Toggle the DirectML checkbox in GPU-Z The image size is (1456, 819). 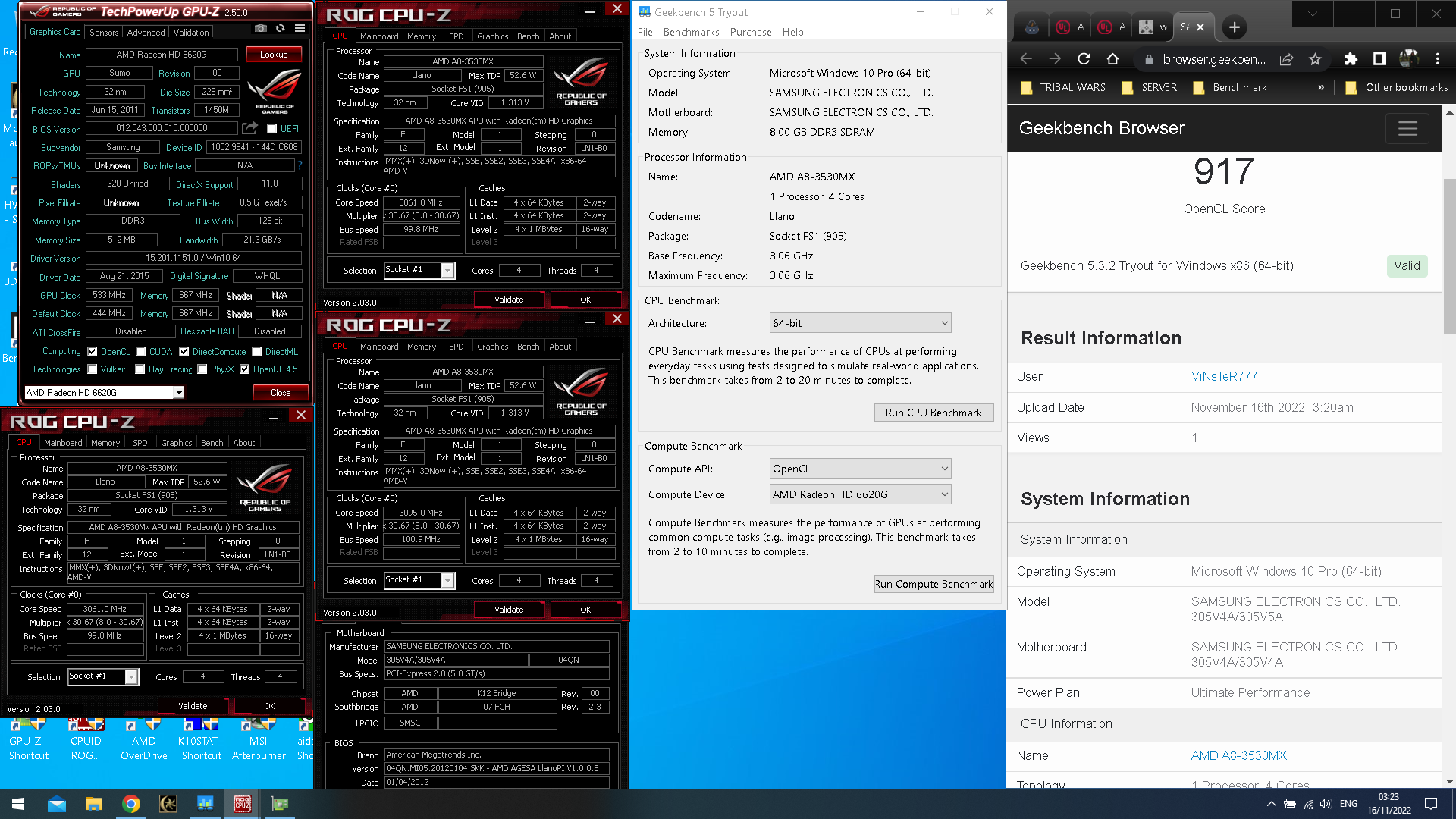tap(257, 352)
